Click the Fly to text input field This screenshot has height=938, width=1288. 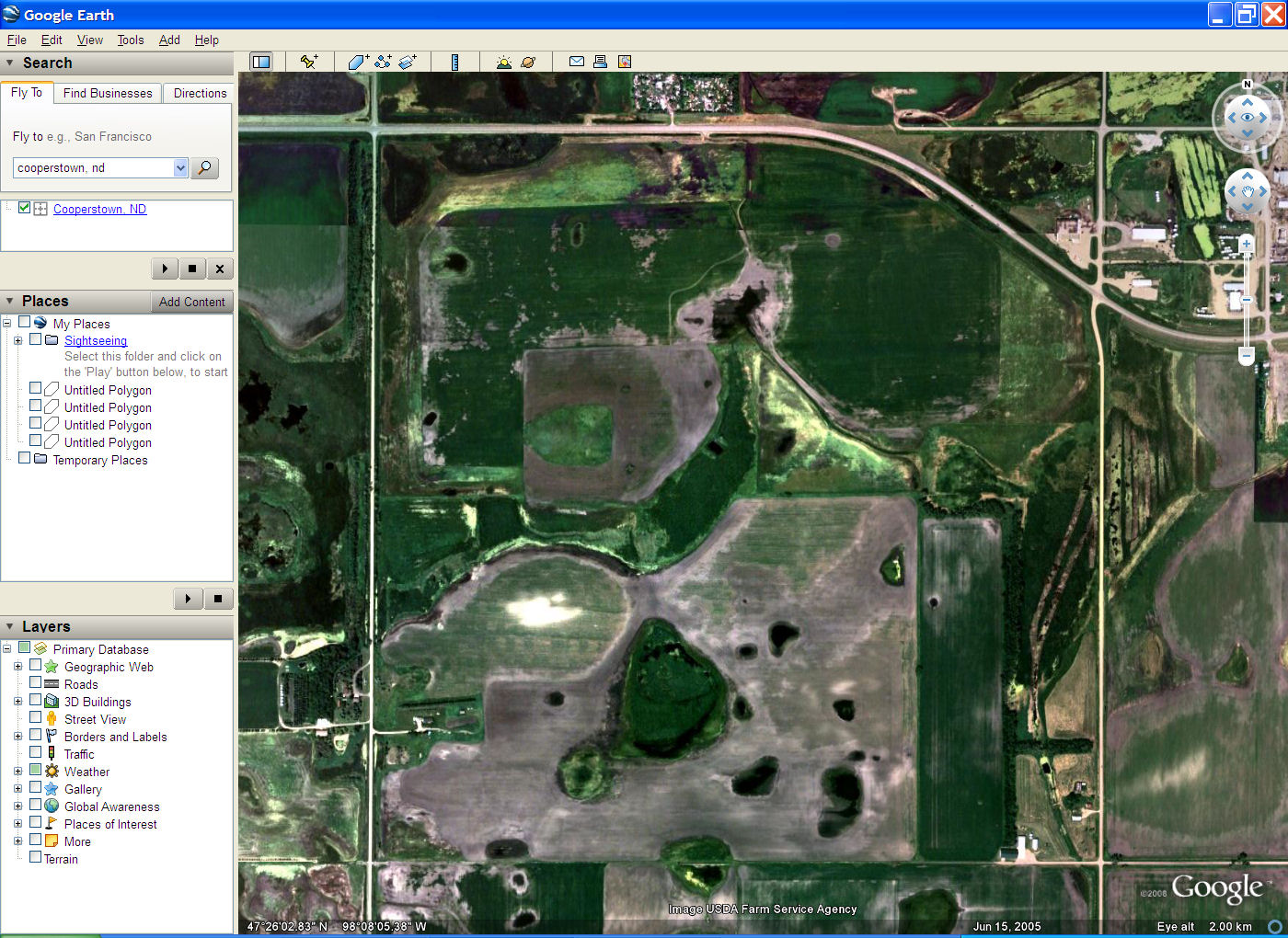click(x=93, y=167)
